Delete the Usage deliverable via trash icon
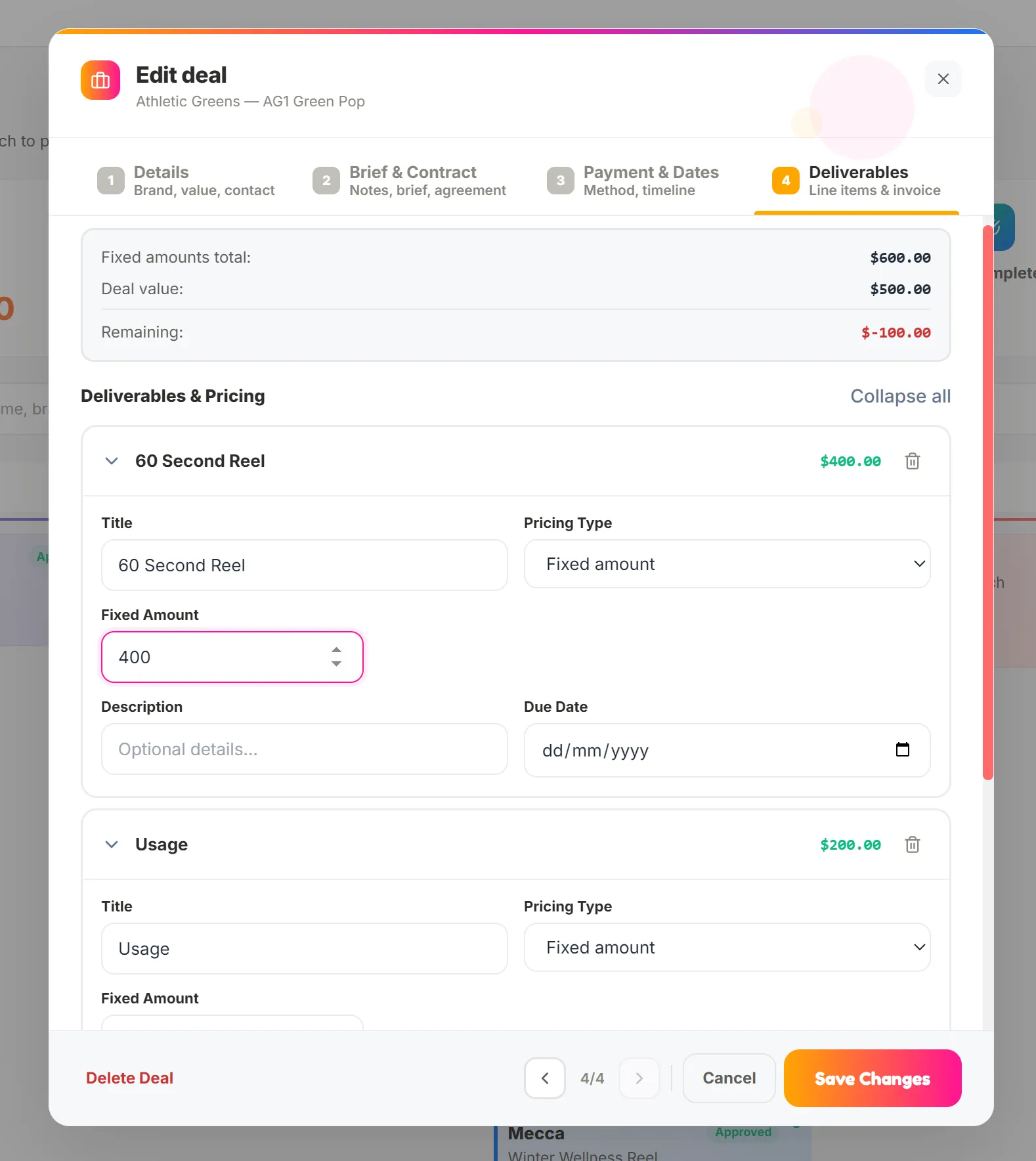 [x=912, y=844]
